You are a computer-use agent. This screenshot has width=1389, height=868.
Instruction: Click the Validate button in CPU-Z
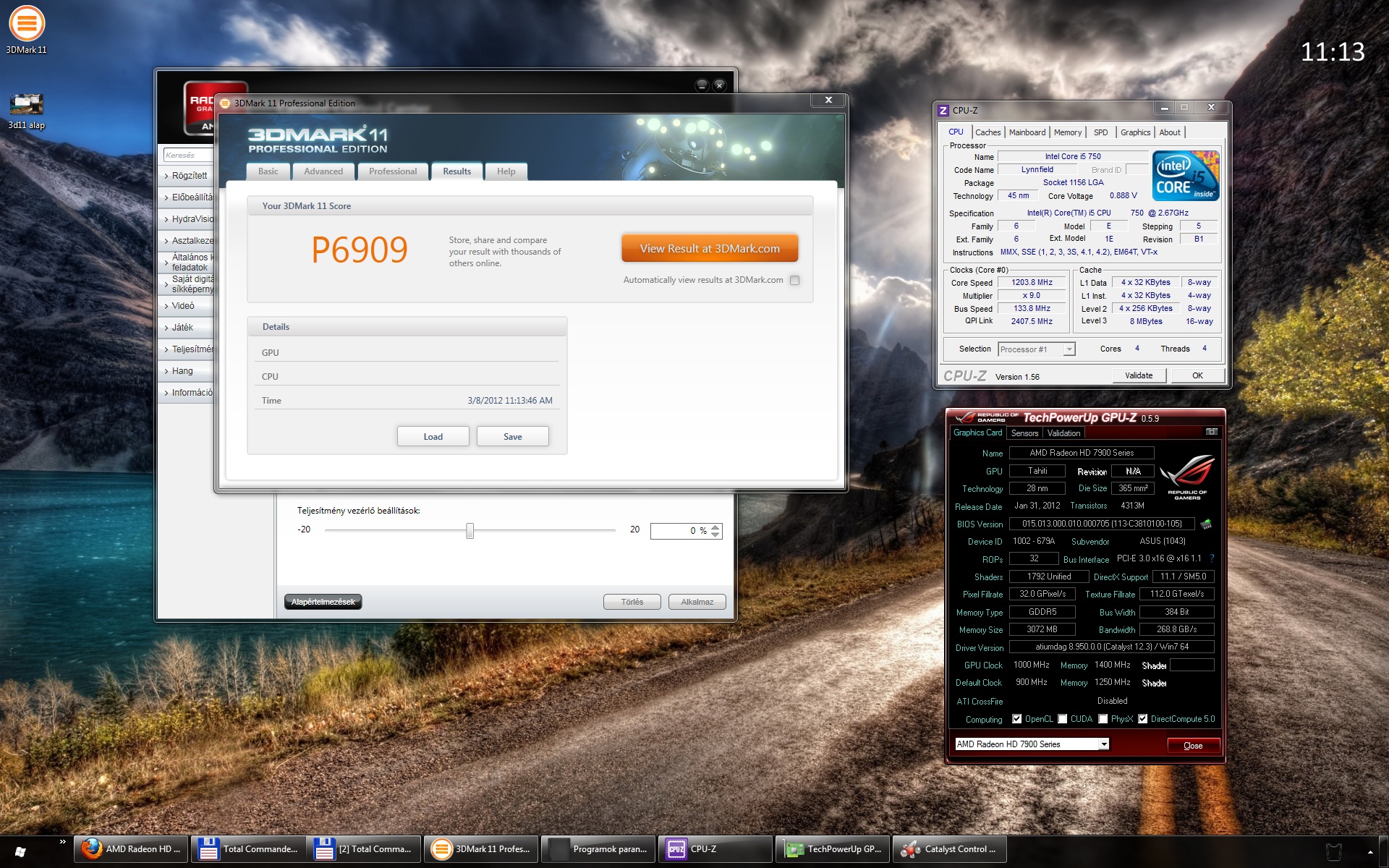click(1139, 375)
